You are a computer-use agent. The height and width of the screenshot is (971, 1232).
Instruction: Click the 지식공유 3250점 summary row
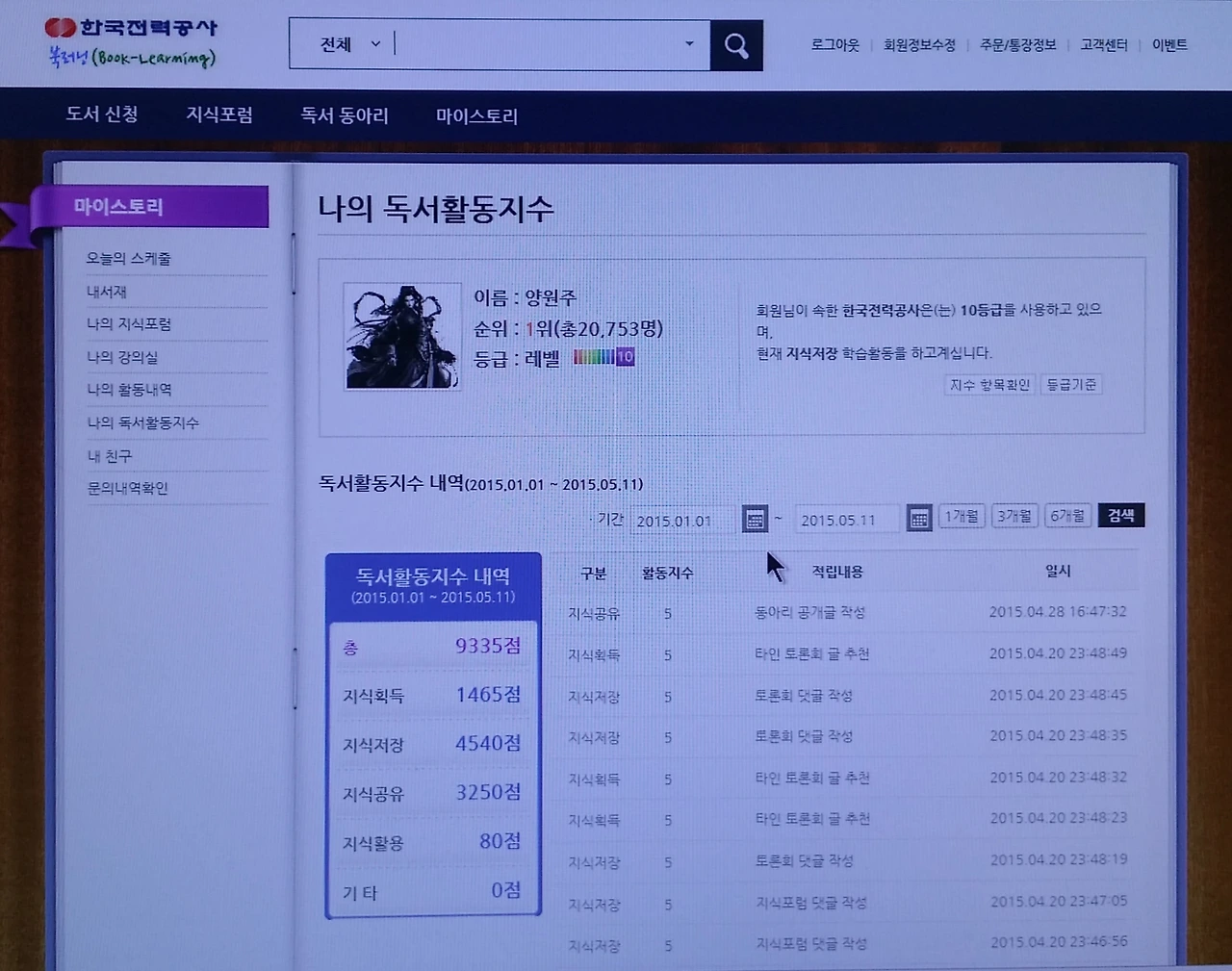(x=432, y=793)
